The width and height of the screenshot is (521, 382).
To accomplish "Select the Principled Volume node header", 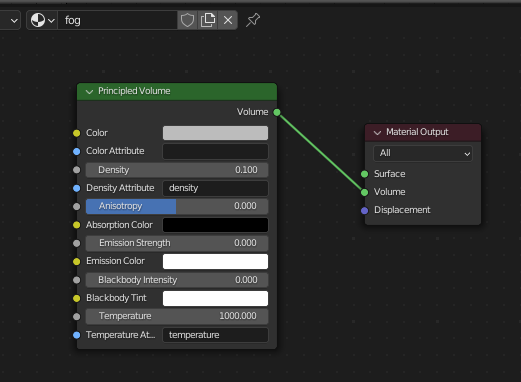I will click(177, 92).
